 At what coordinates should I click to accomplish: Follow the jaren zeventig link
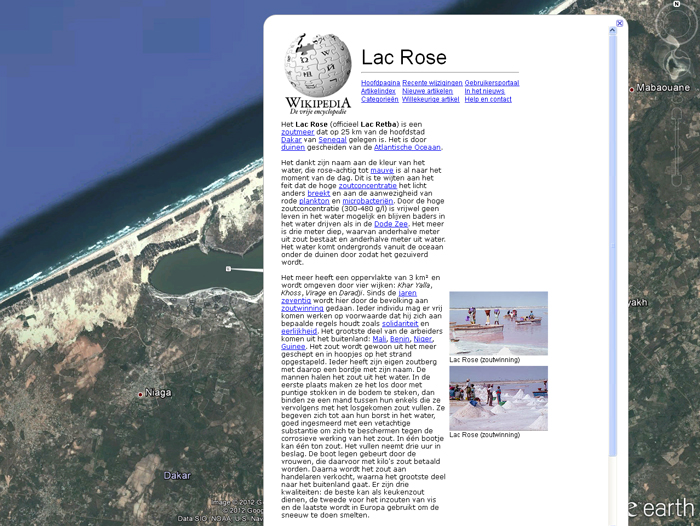pyautogui.click(x=407, y=293)
